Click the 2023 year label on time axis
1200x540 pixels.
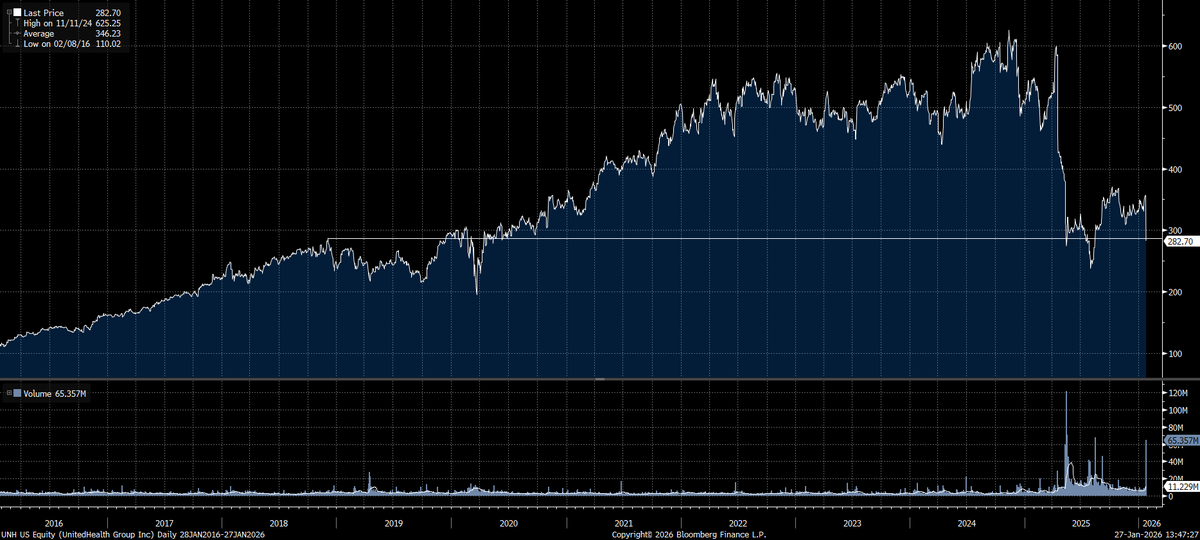[852, 523]
